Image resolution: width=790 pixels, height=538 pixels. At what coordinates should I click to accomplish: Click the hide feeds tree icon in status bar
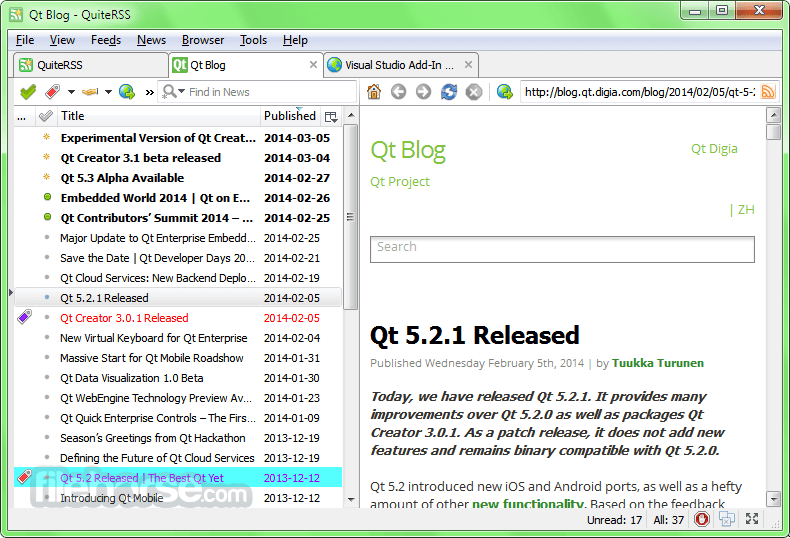727,519
